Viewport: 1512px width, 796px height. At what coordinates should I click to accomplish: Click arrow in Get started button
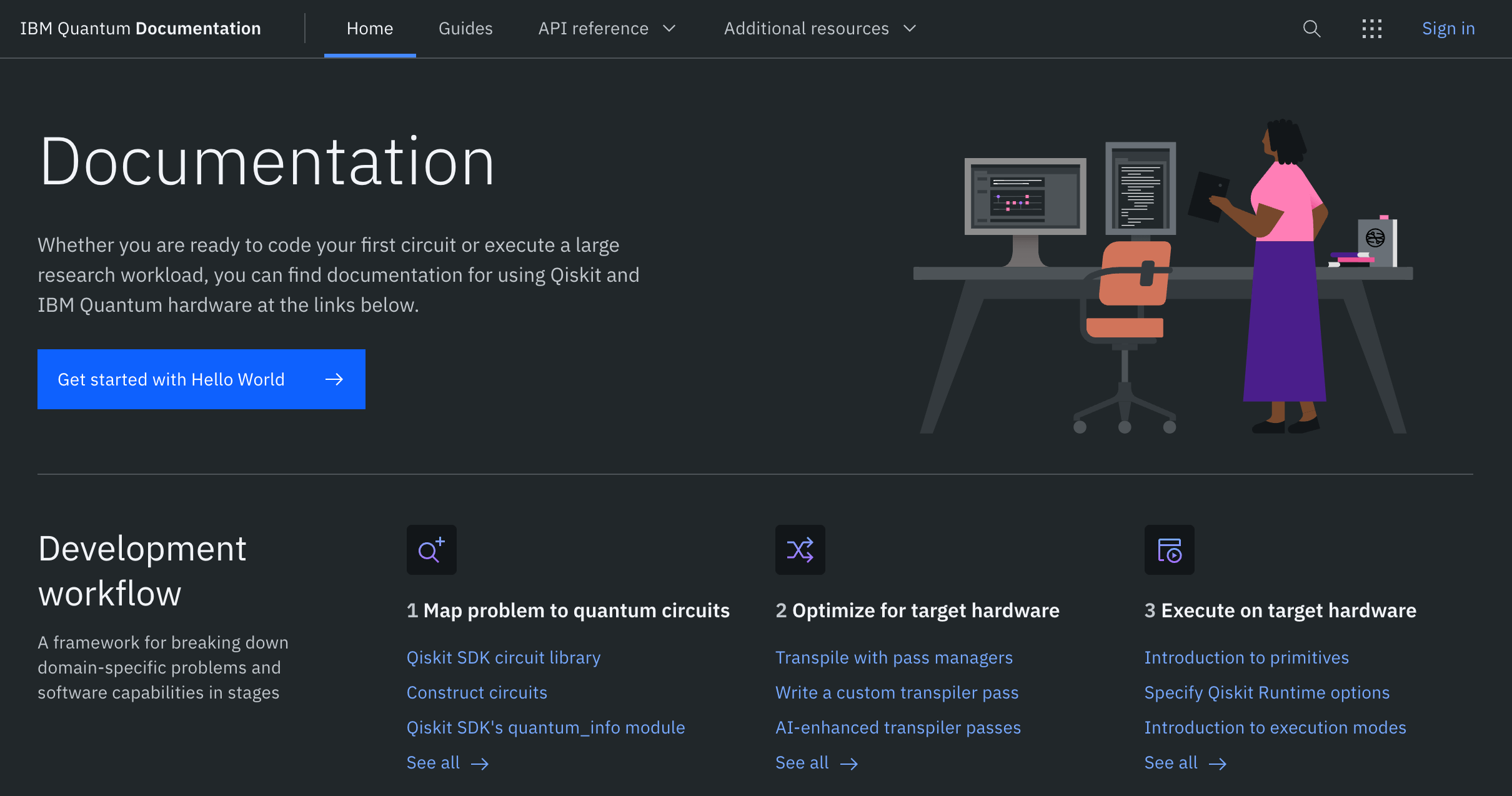334,379
